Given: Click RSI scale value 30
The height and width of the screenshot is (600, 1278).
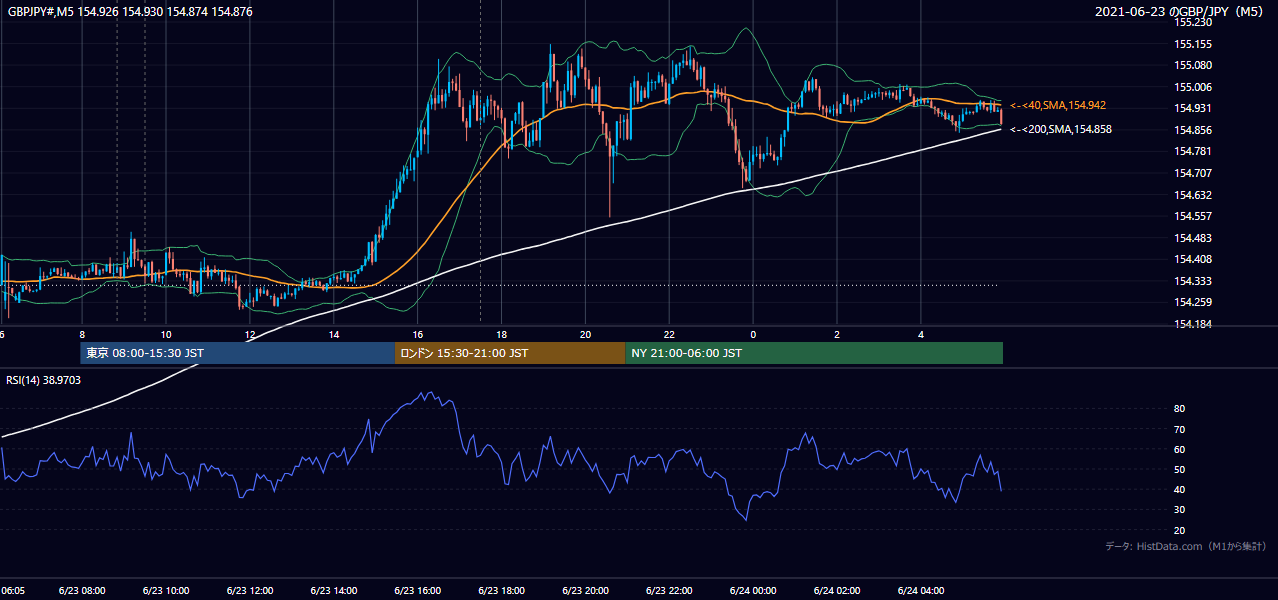Looking at the screenshot, I should coord(1180,510).
